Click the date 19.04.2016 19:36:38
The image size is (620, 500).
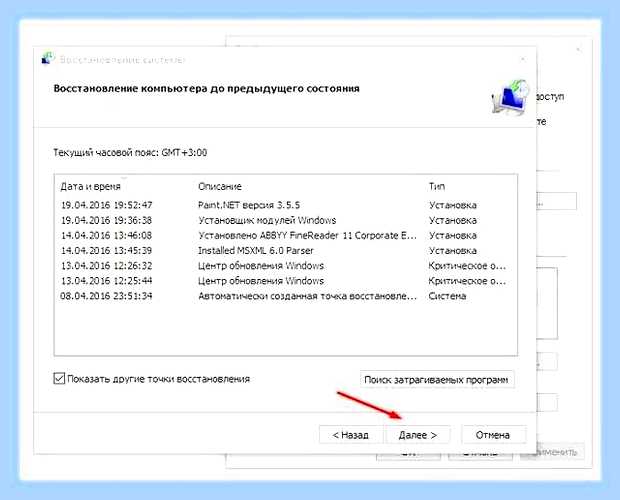pos(106,220)
